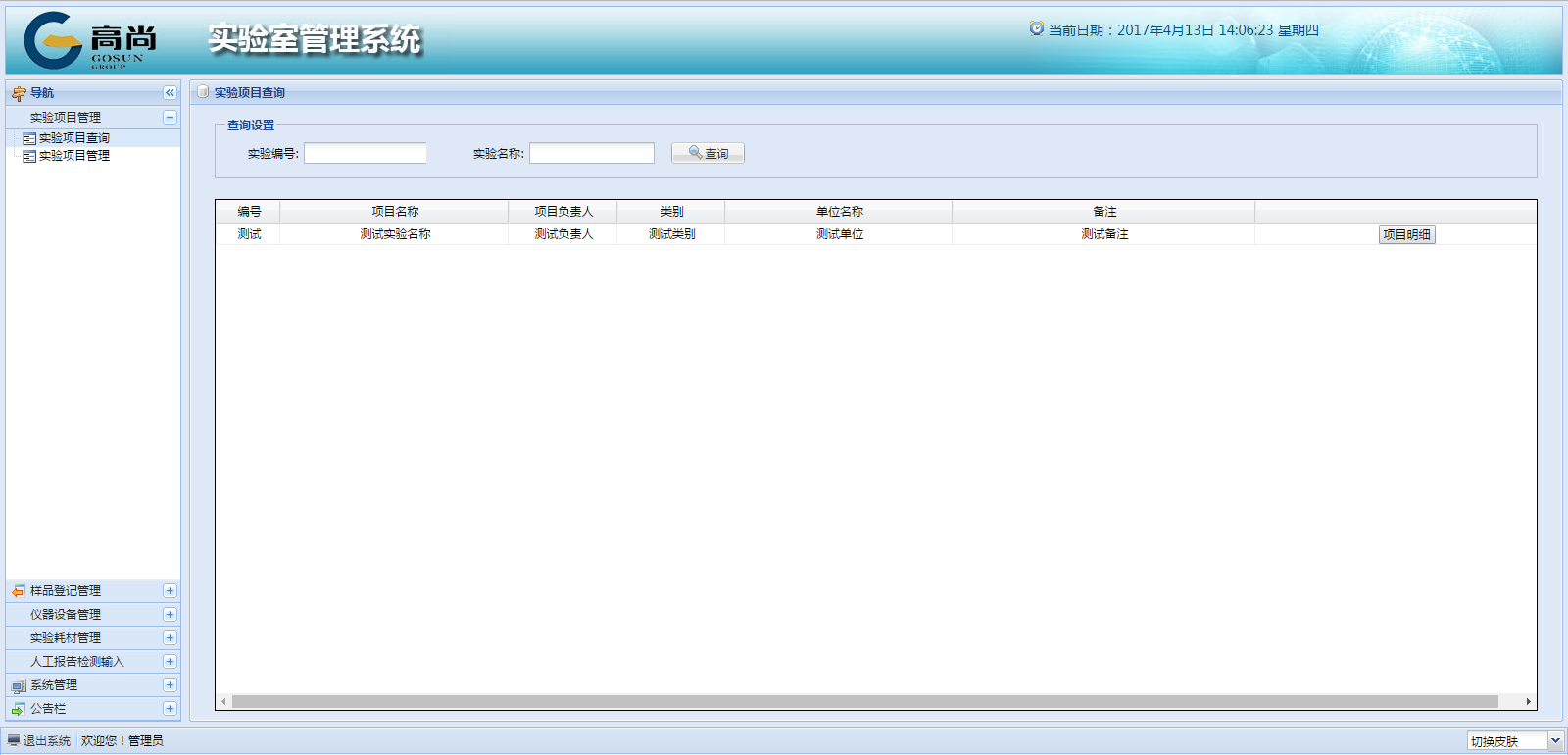Click the horizontal scrollbar of the table

[x=864, y=701]
